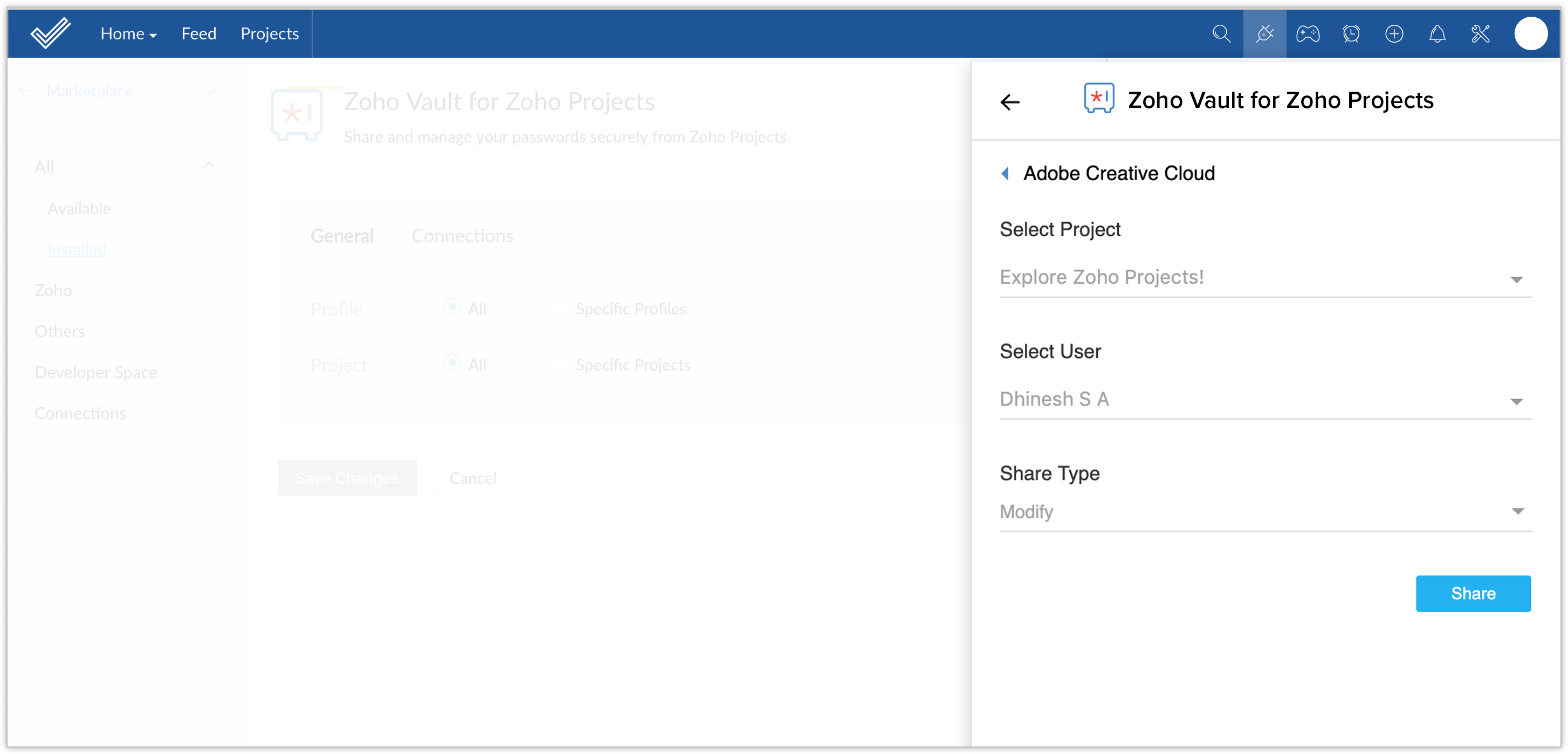Viewport: 1568px width, 754px height.
Task: Open the timer clock icon
Action: [x=1351, y=33]
